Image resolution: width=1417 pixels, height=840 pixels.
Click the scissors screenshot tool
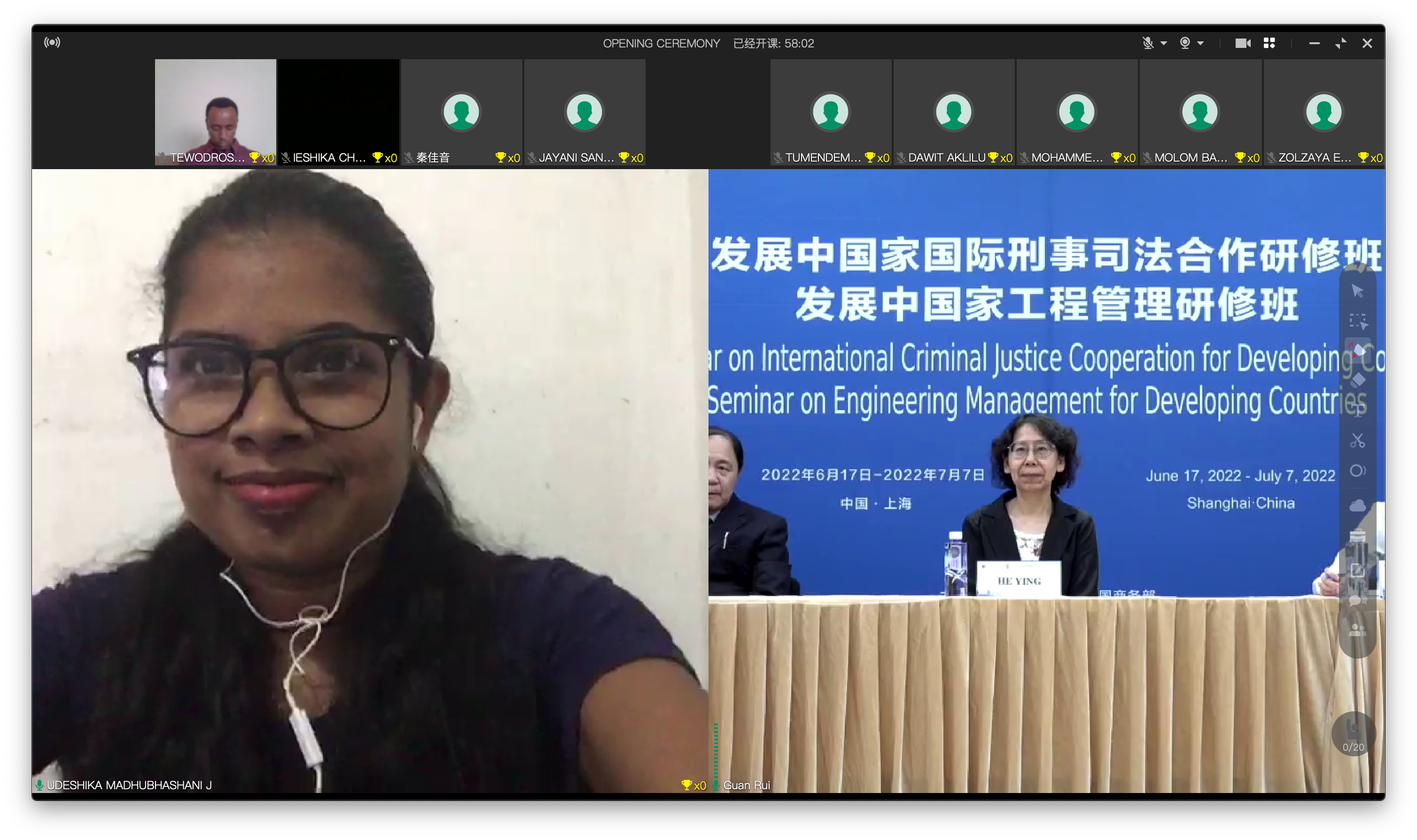[x=1357, y=440]
